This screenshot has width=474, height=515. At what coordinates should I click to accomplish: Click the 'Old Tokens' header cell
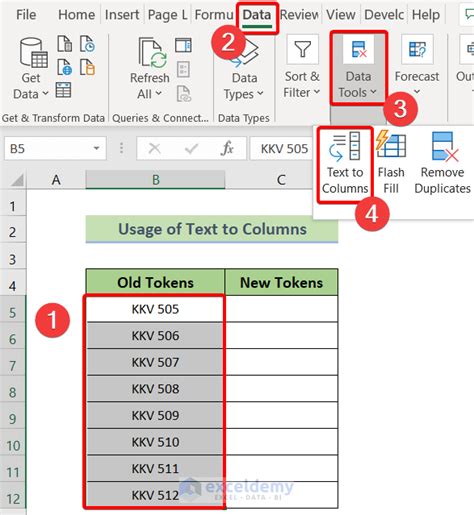(155, 282)
